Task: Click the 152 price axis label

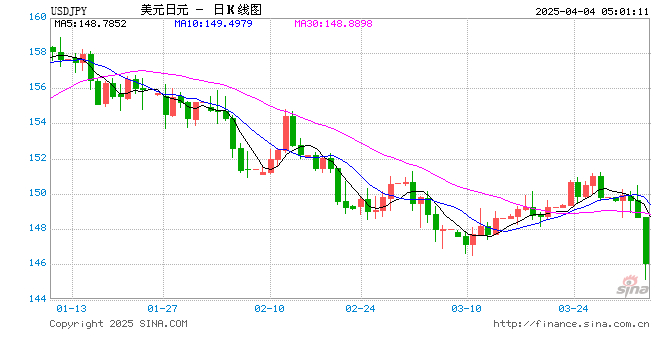Action: click(37, 158)
